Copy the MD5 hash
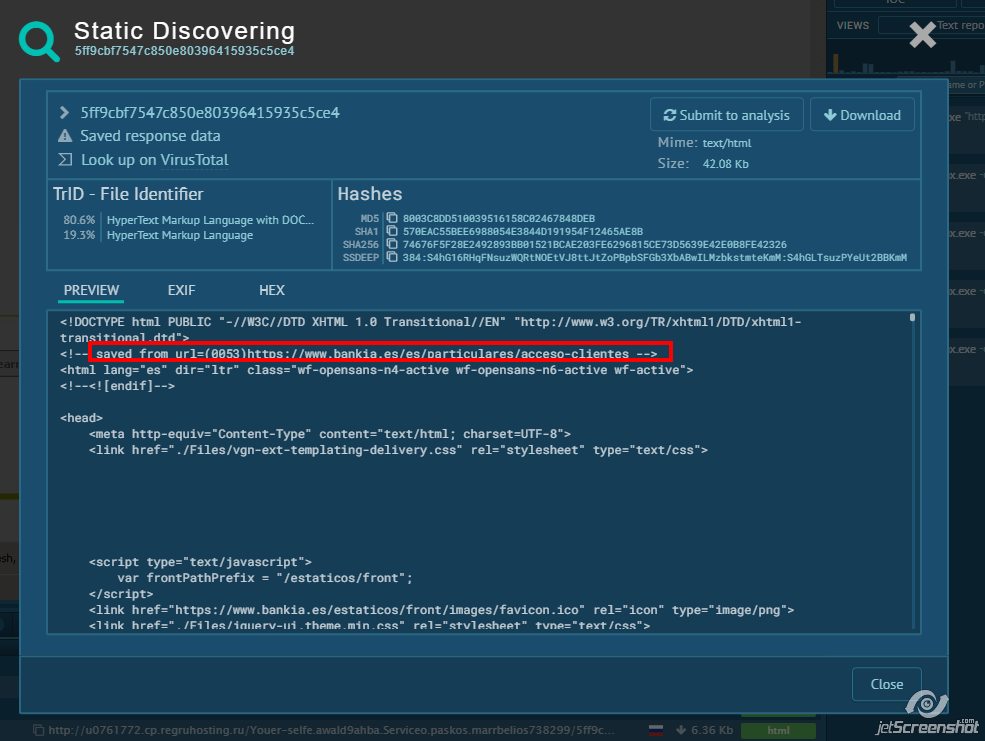 point(392,218)
